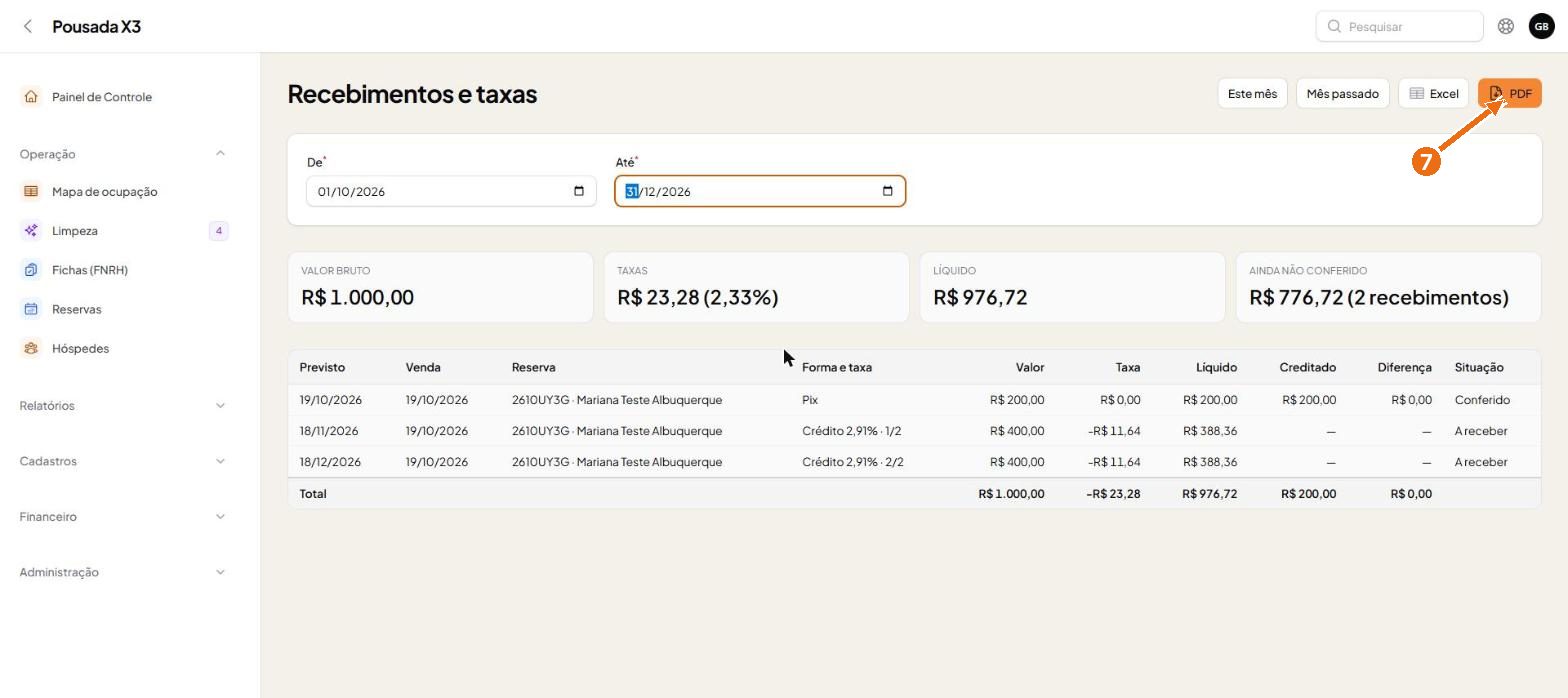This screenshot has height=698, width=1568.
Task: Expand the Administração section
Action: (220, 572)
